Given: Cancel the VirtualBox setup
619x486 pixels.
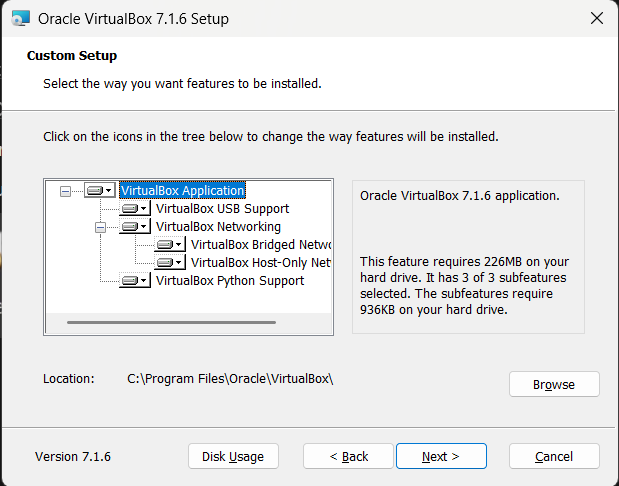Looking at the screenshot, I should pyautogui.click(x=554, y=457).
